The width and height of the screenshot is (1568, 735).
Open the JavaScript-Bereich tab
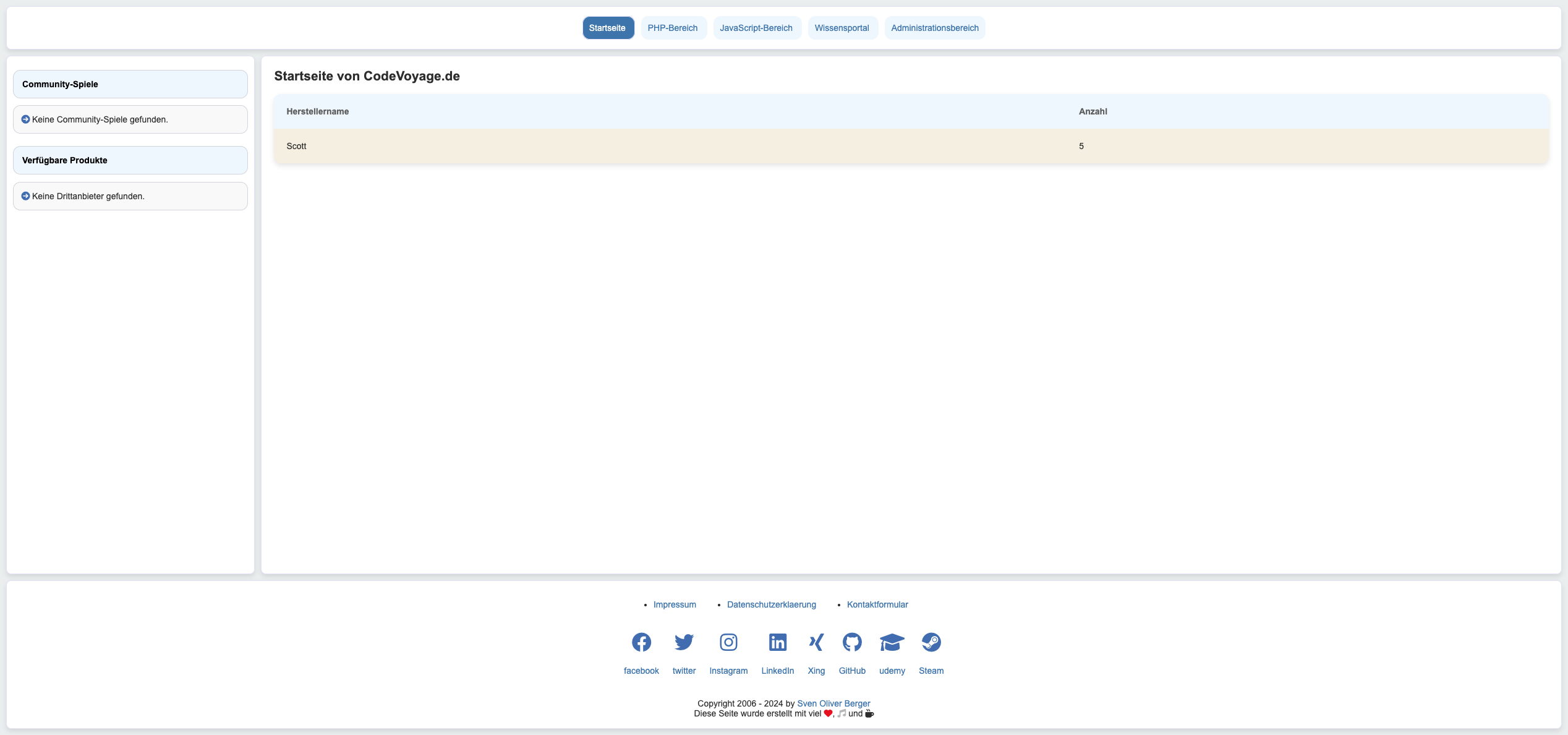(756, 28)
